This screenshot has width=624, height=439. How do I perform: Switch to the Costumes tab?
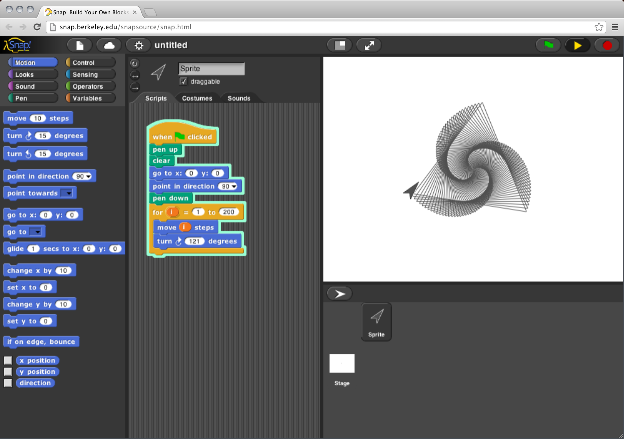coord(196,98)
